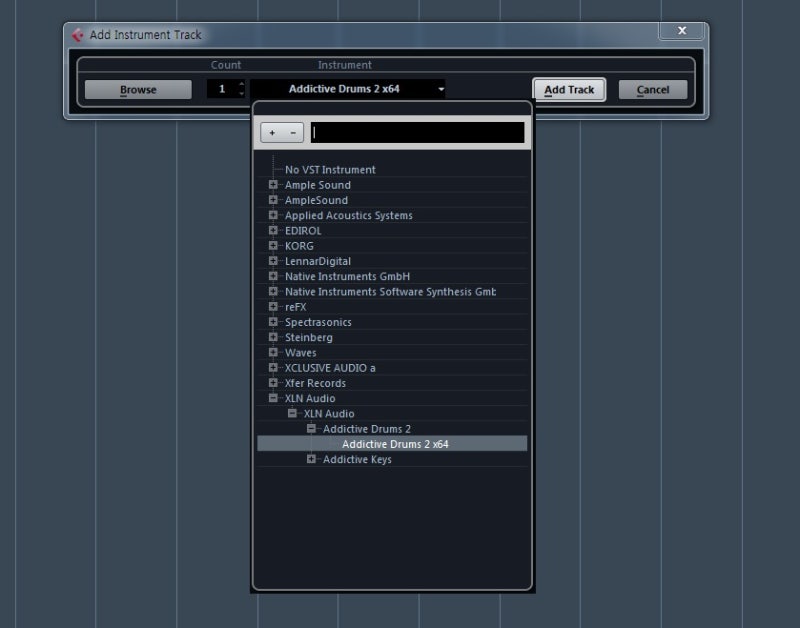800x628 pixels.
Task: Expand the Steinberg folder
Action: pos(273,337)
